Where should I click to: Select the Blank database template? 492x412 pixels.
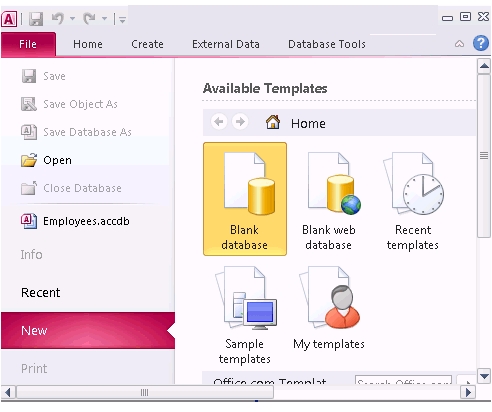245,199
